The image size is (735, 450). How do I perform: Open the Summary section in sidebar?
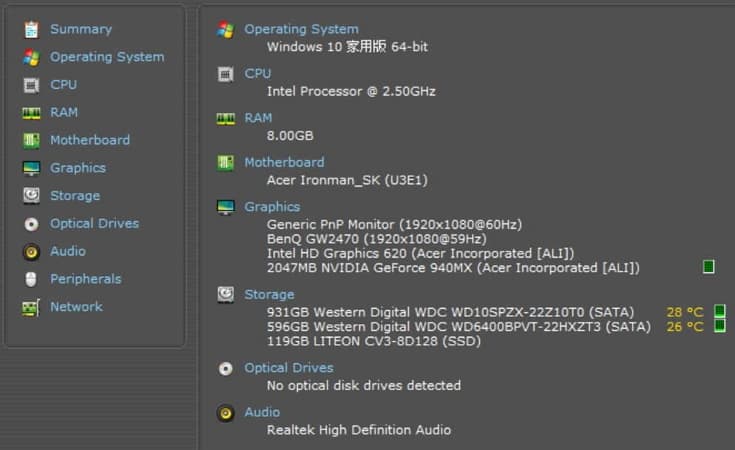pyautogui.click(x=81, y=29)
